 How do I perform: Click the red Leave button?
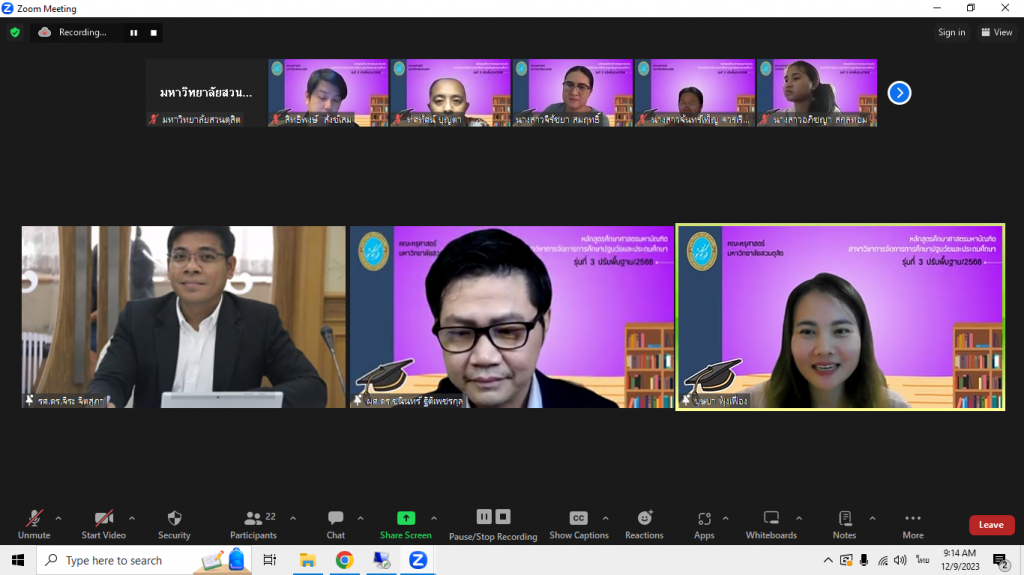coord(991,525)
